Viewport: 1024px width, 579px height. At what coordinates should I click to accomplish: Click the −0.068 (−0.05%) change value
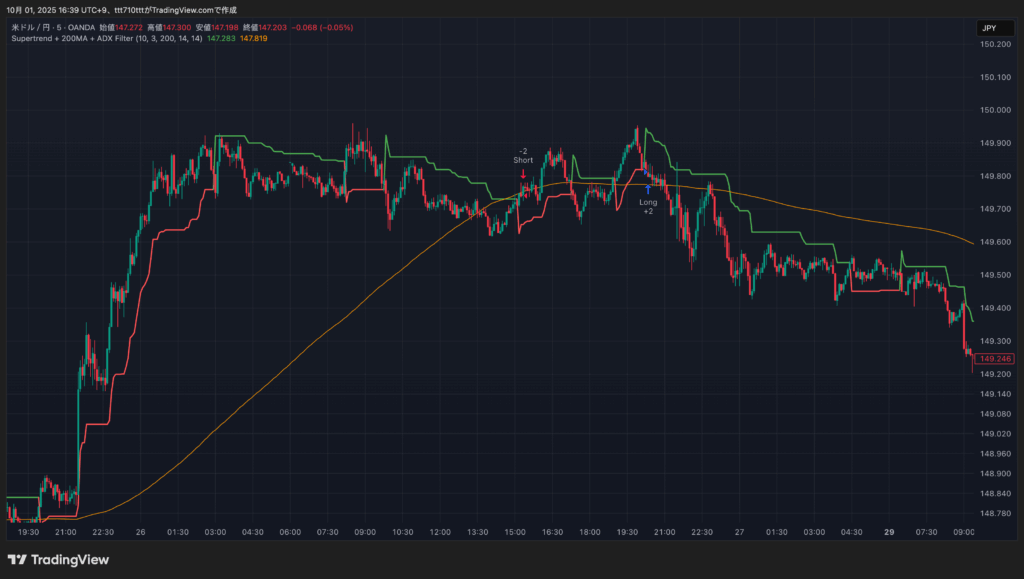(x=323, y=28)
